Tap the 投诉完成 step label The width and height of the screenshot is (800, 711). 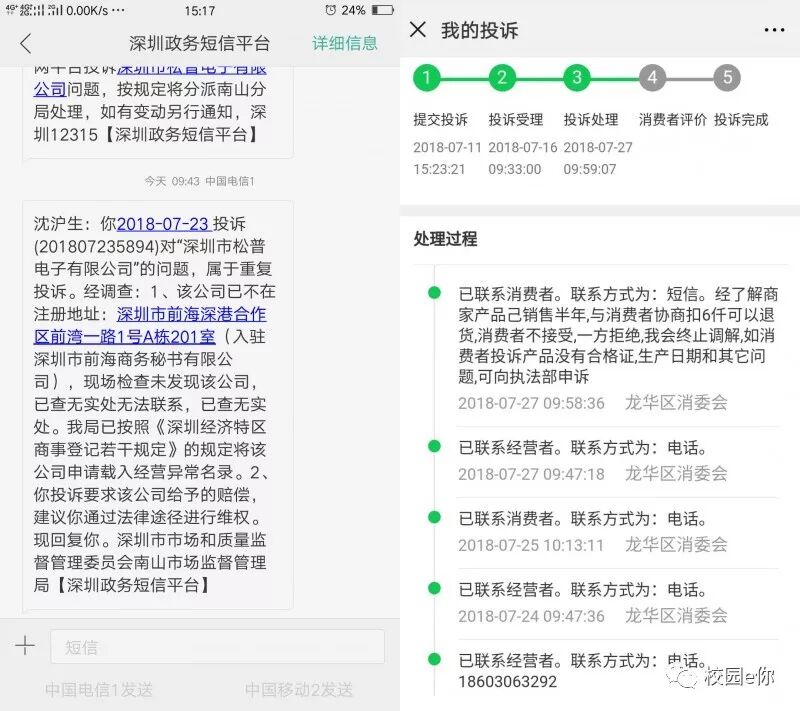point(741,120)
